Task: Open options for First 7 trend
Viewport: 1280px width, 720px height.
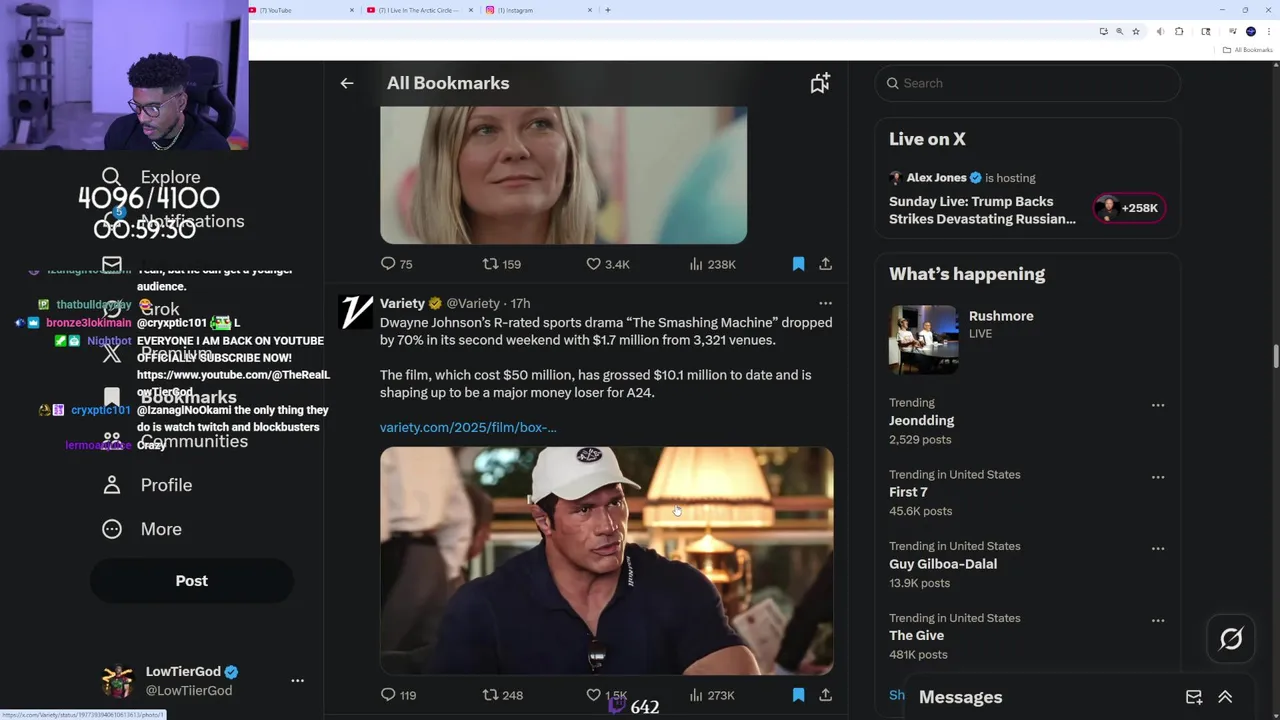Action: tap(1158, 477)
